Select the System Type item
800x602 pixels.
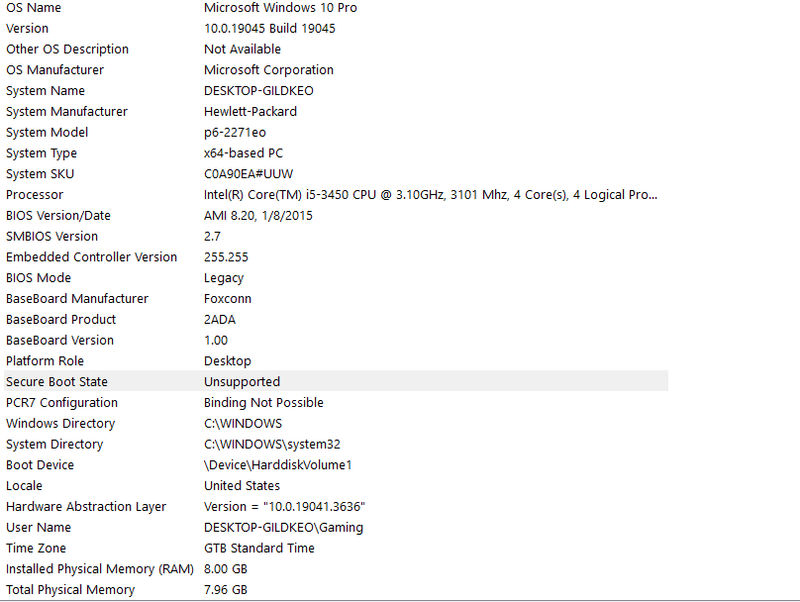[x=41, y=154]
